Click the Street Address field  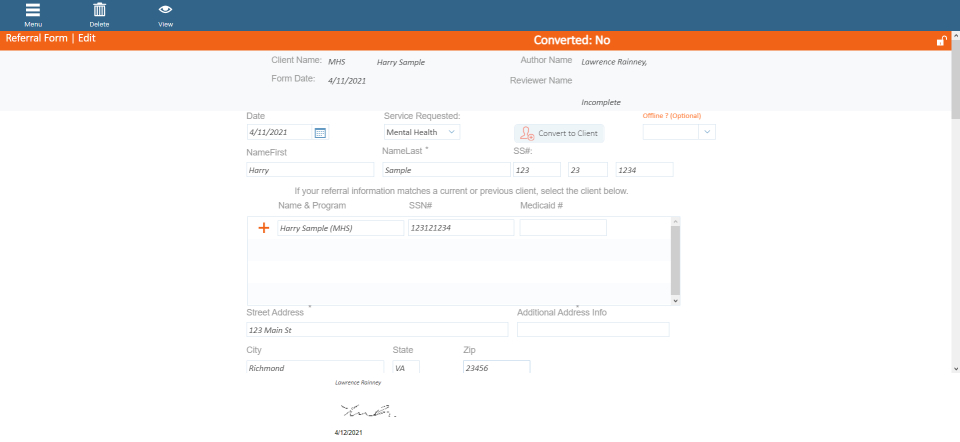[377, 330]
